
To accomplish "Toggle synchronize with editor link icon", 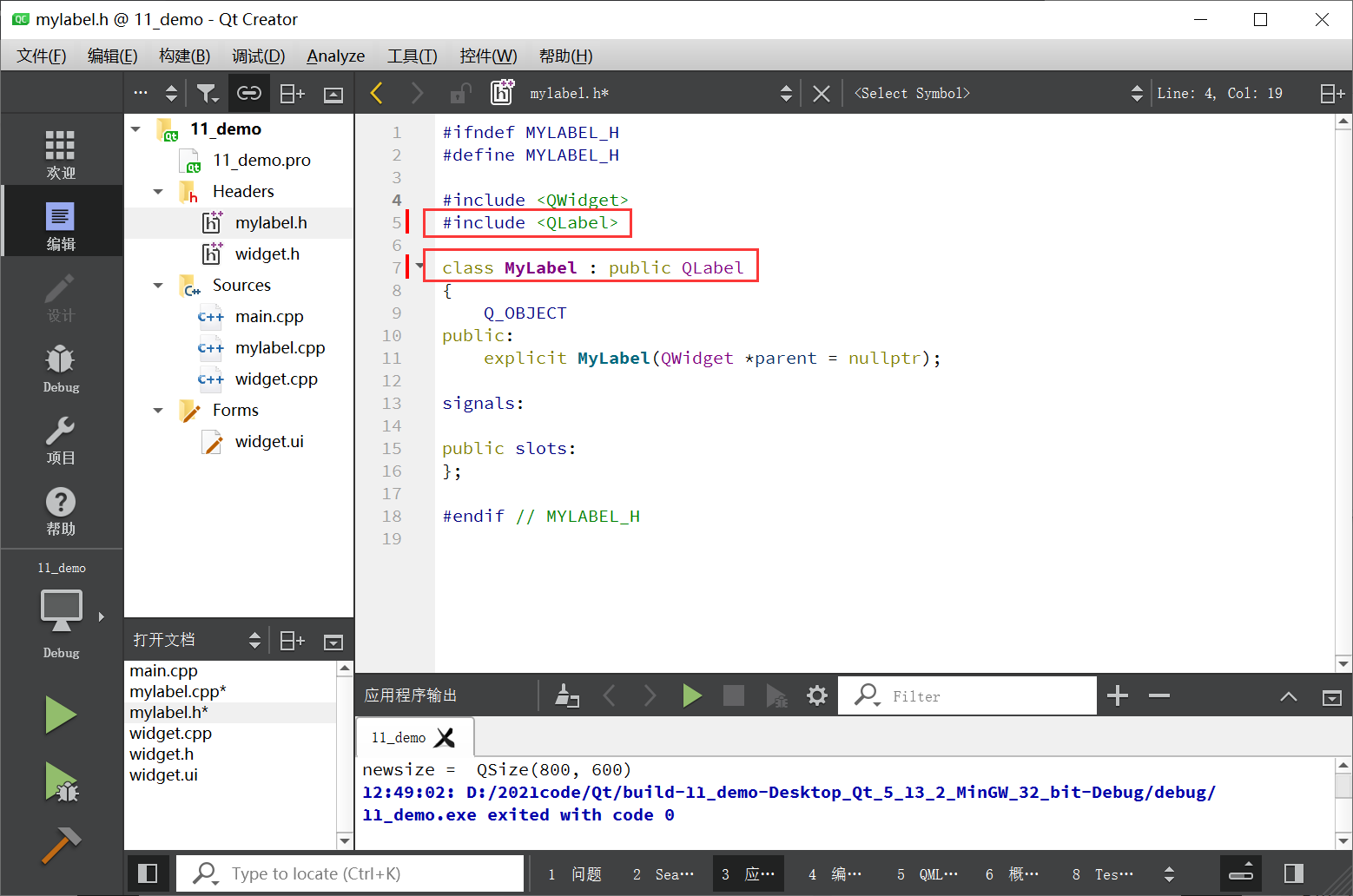I will [x=249, y=93].
